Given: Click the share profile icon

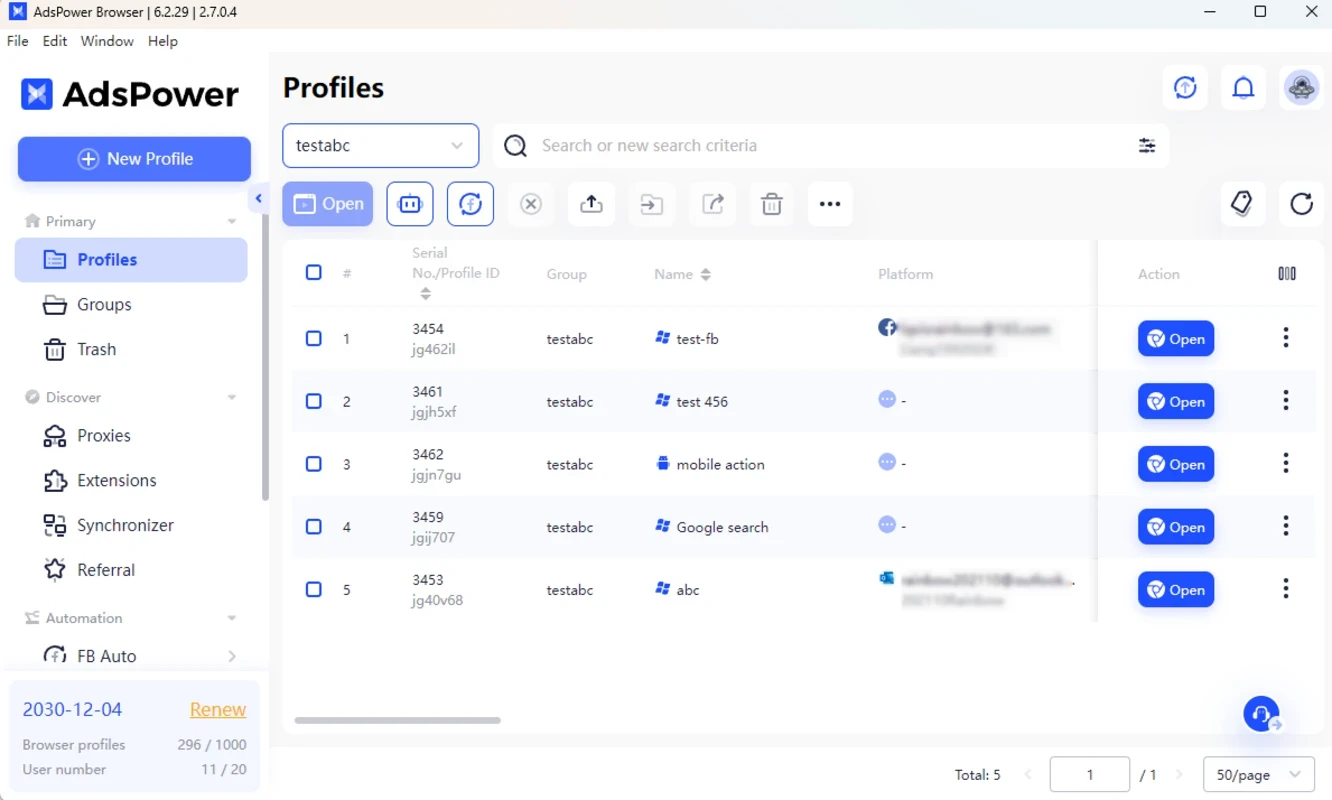Looking at the screenshot, I should [712, 204].
